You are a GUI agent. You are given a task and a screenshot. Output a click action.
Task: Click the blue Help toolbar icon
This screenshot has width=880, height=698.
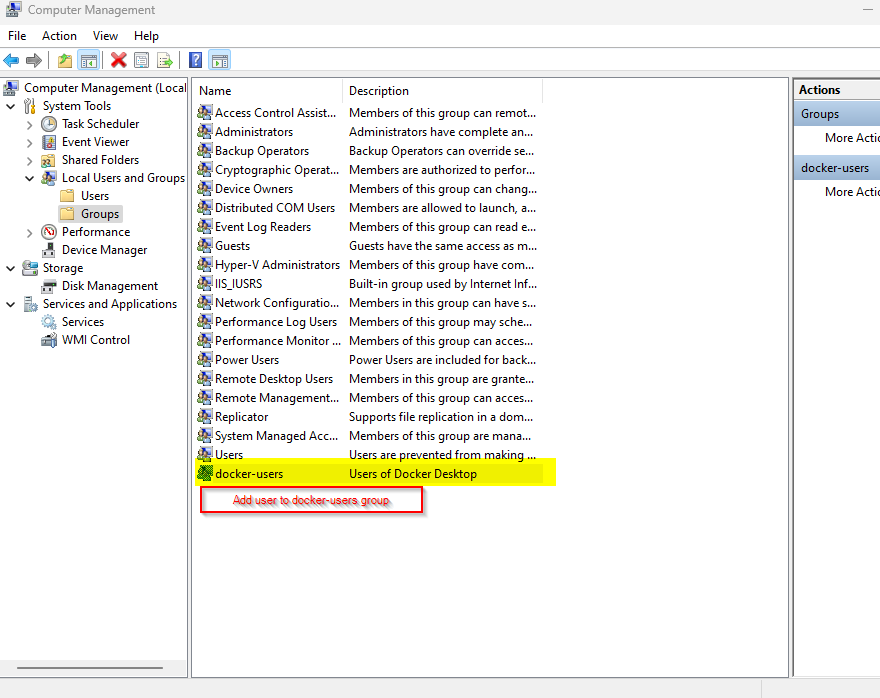click(196, 60)
